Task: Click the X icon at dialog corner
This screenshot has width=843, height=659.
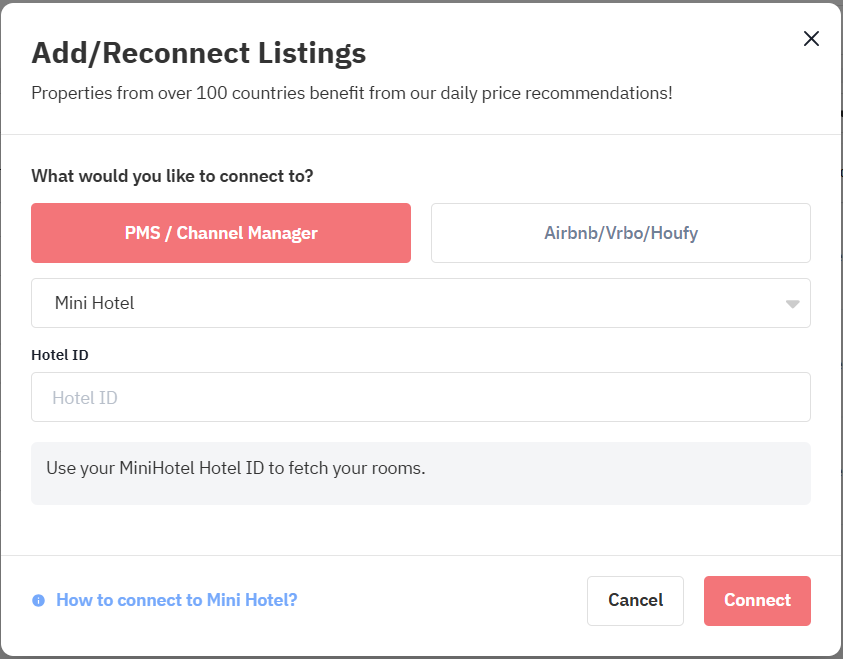Action: (x=811, y=39)
